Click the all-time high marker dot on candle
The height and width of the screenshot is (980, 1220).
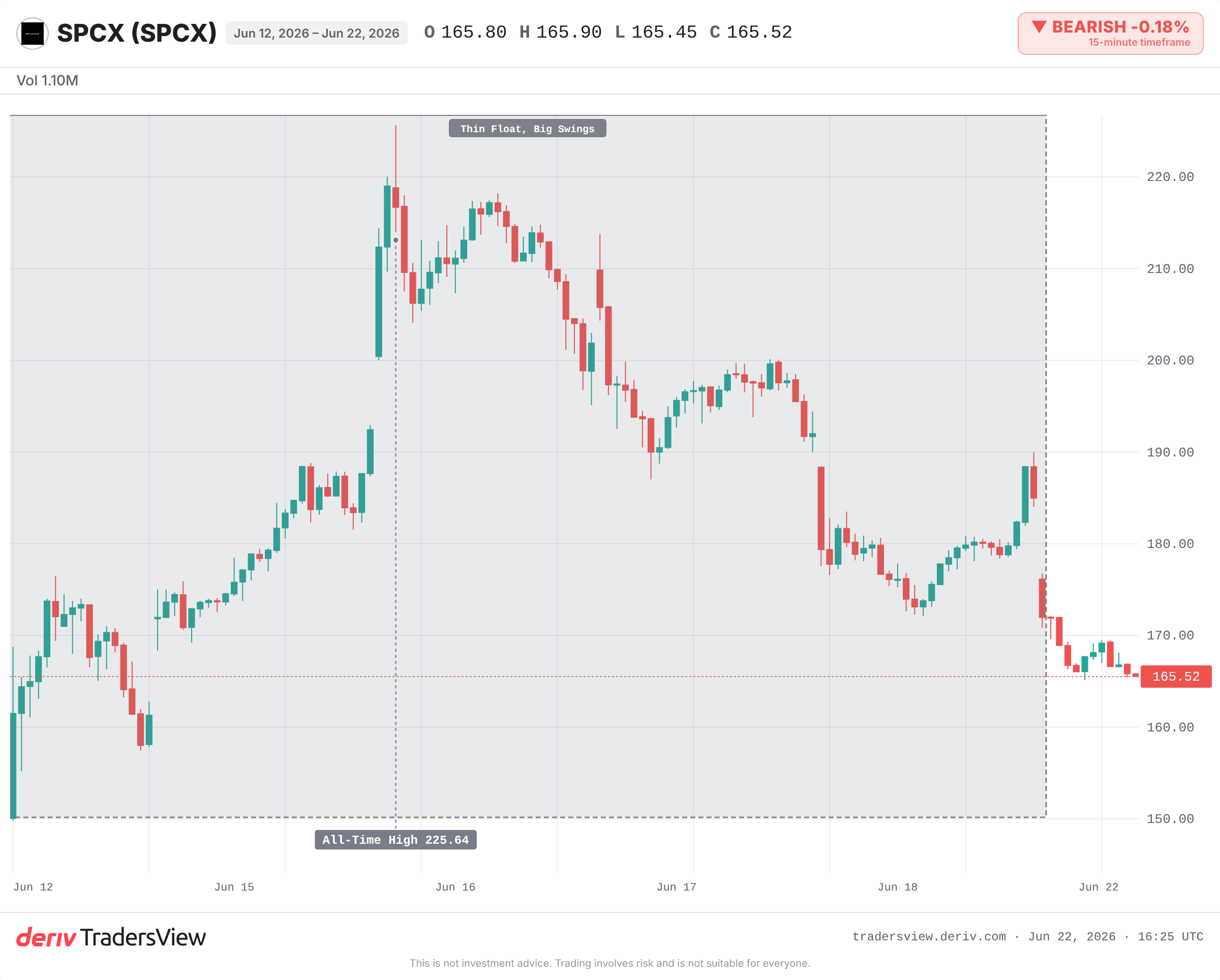[x=395, y=240]
